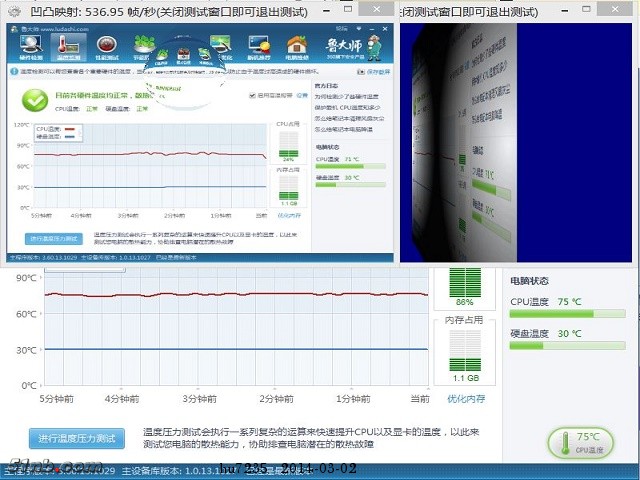The width and height of the screenshot is (640, 480).
Task: Click '90°C' axis label in large chart
Action: [x=26, y=278]
